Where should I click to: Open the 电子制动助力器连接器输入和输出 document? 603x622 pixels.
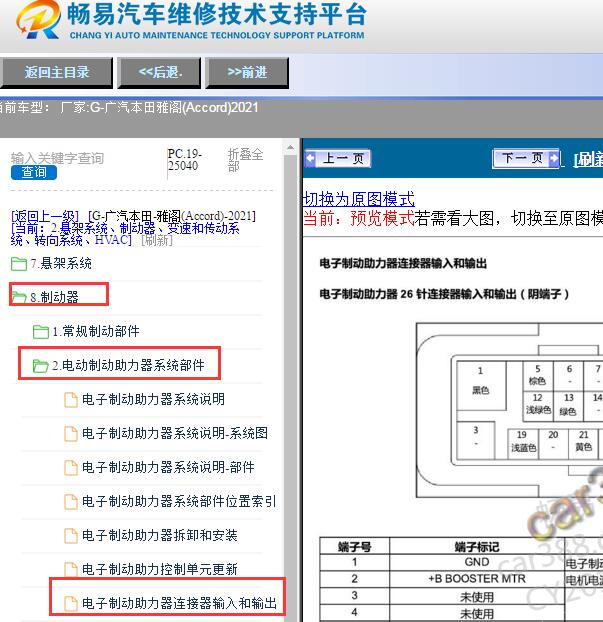(179, 603)
